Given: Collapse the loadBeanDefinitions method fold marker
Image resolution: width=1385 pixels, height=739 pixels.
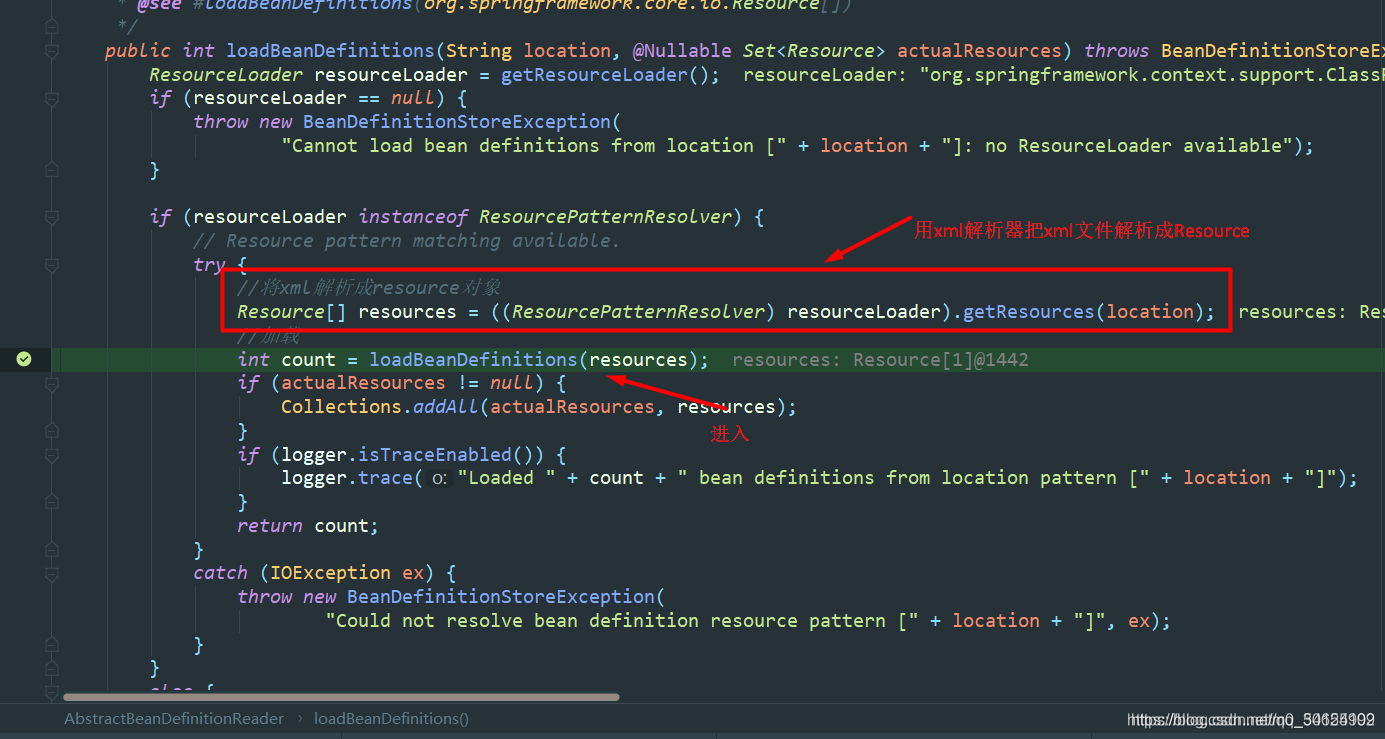Looking at the screenshot, I should point(51,51).
